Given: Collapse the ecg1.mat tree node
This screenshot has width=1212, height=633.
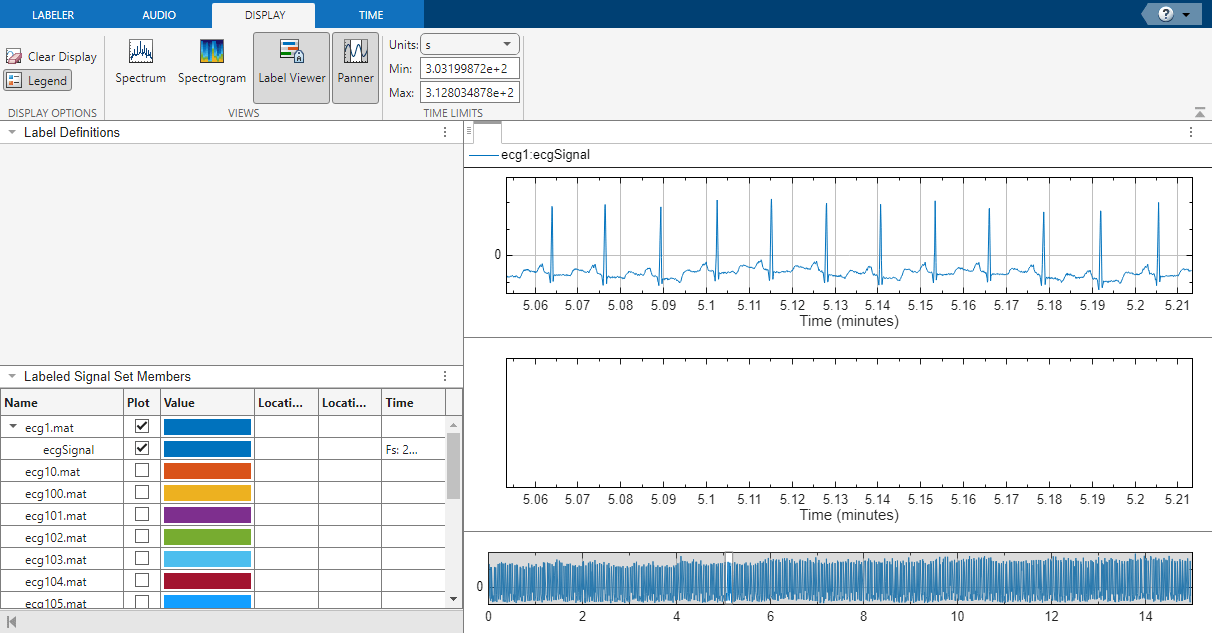Looking at the screenshot, I should 13,427.
